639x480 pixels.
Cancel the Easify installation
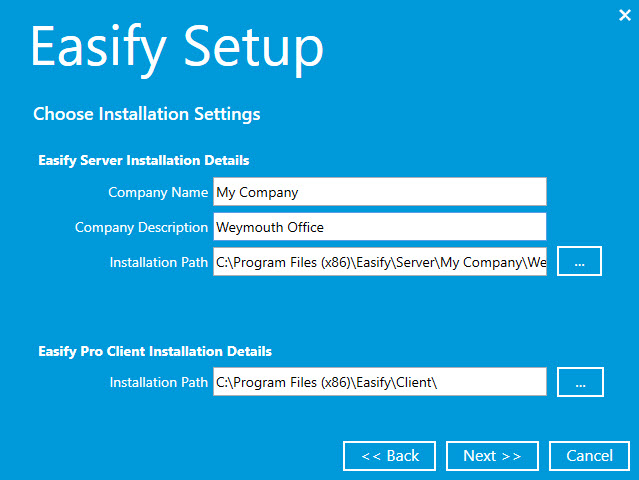coord(589,456)
